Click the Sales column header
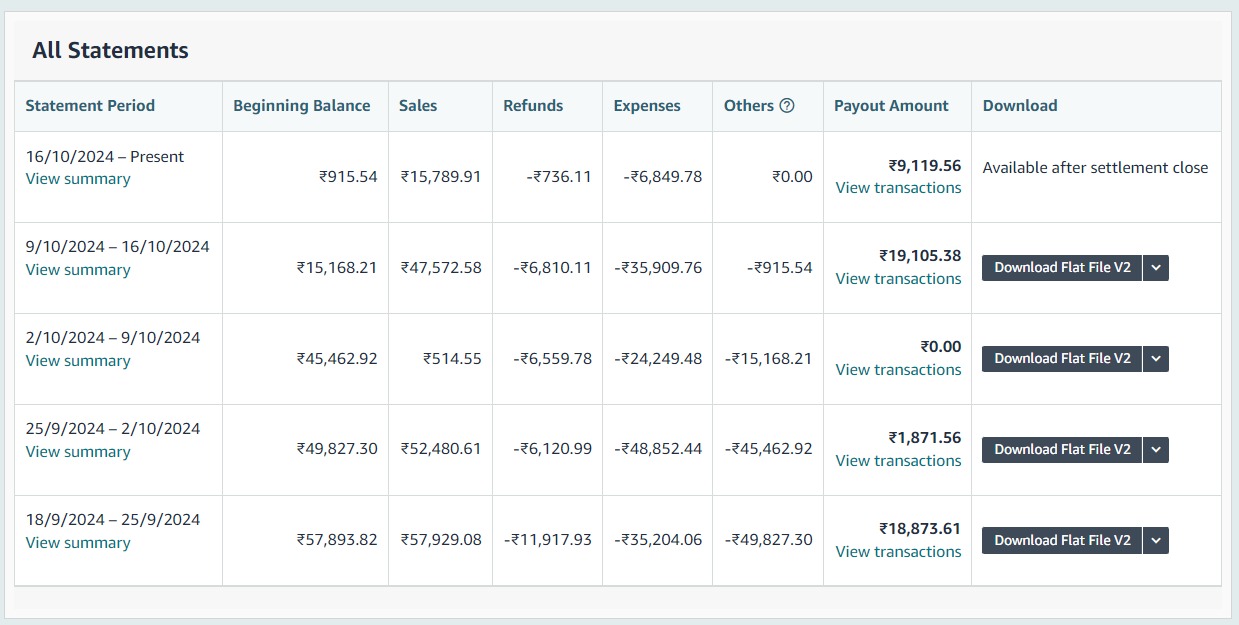 [418, 105]
